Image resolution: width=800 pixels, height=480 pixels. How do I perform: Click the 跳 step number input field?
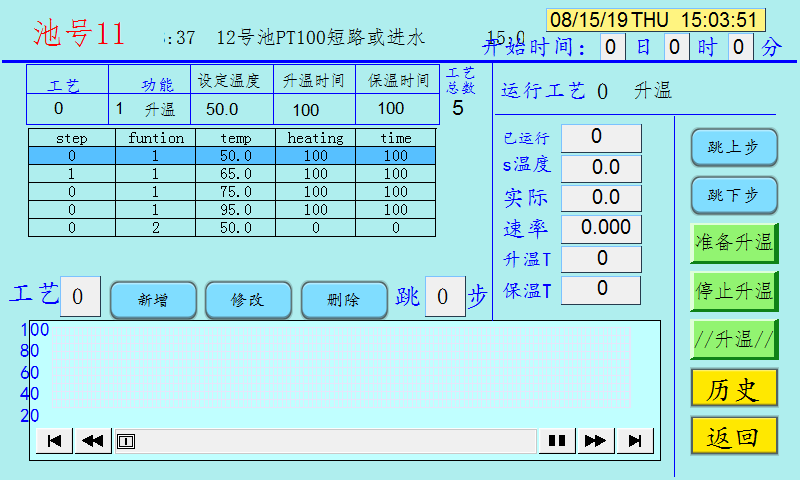tap(444, 297)
